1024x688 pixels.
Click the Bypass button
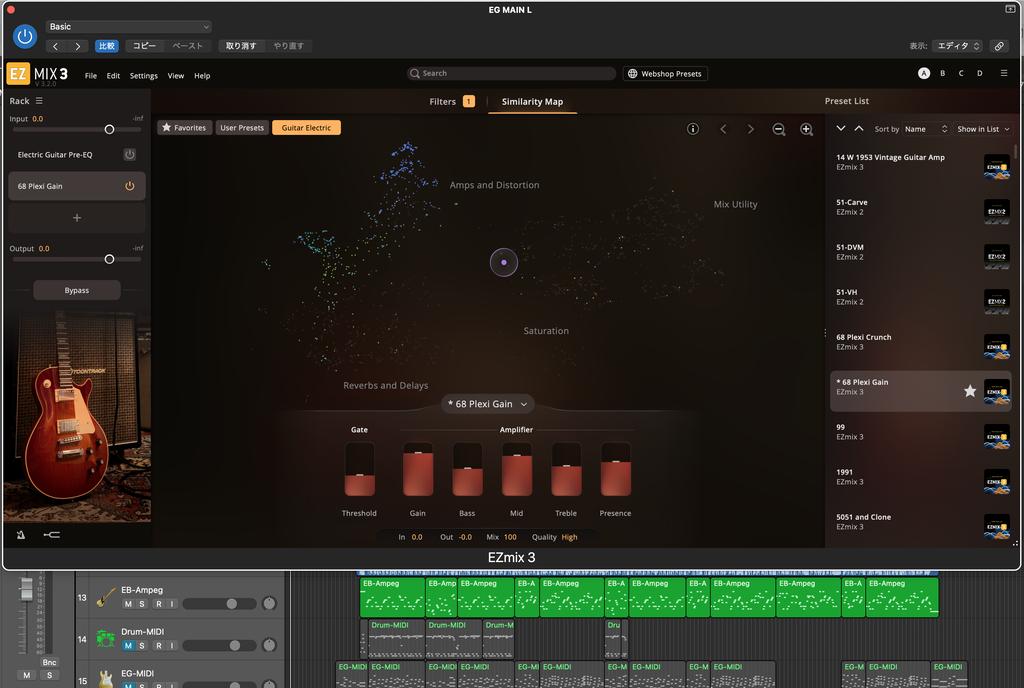77,290
